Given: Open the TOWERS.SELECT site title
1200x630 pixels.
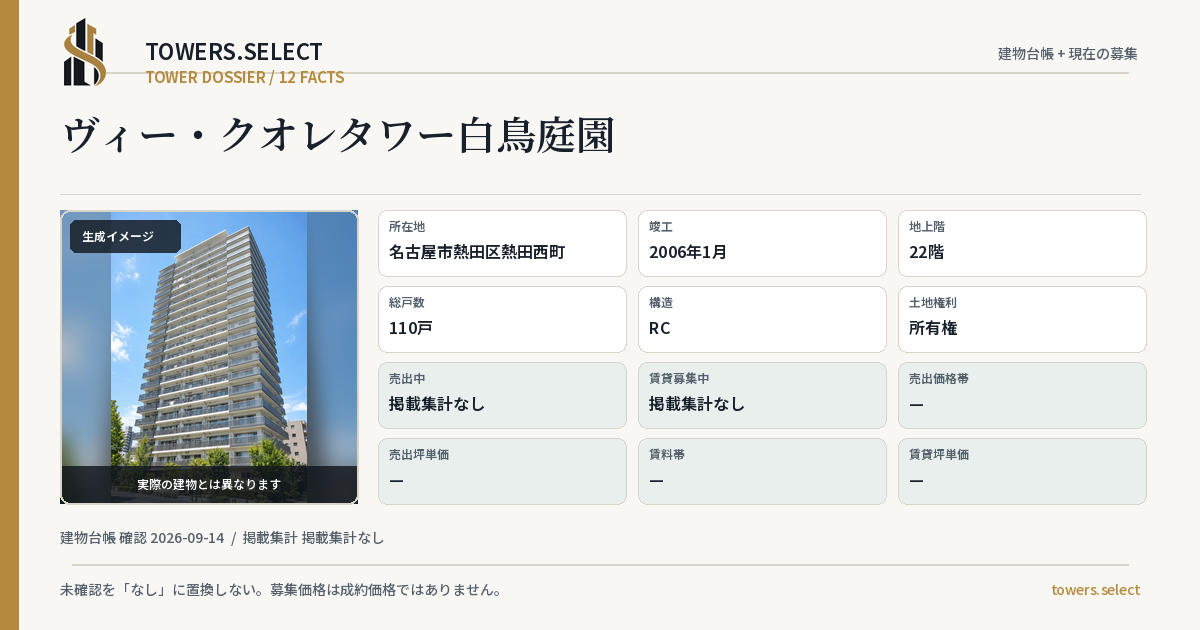Looking at the screenshot, I should coord(234,52).
